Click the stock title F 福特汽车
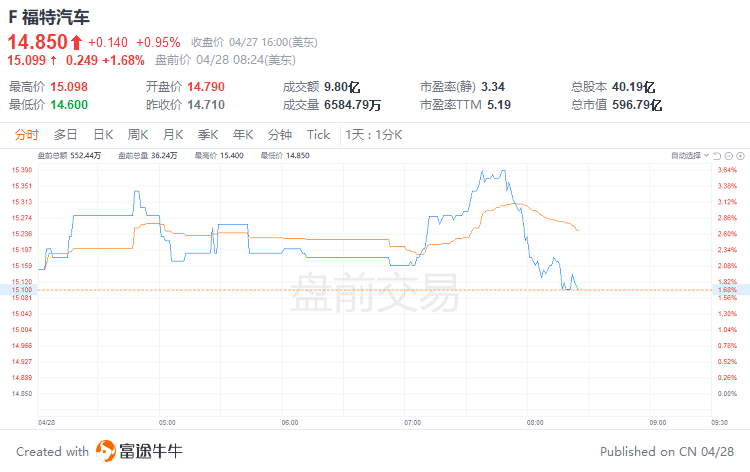Screen dimensions: 750x472 49,17
